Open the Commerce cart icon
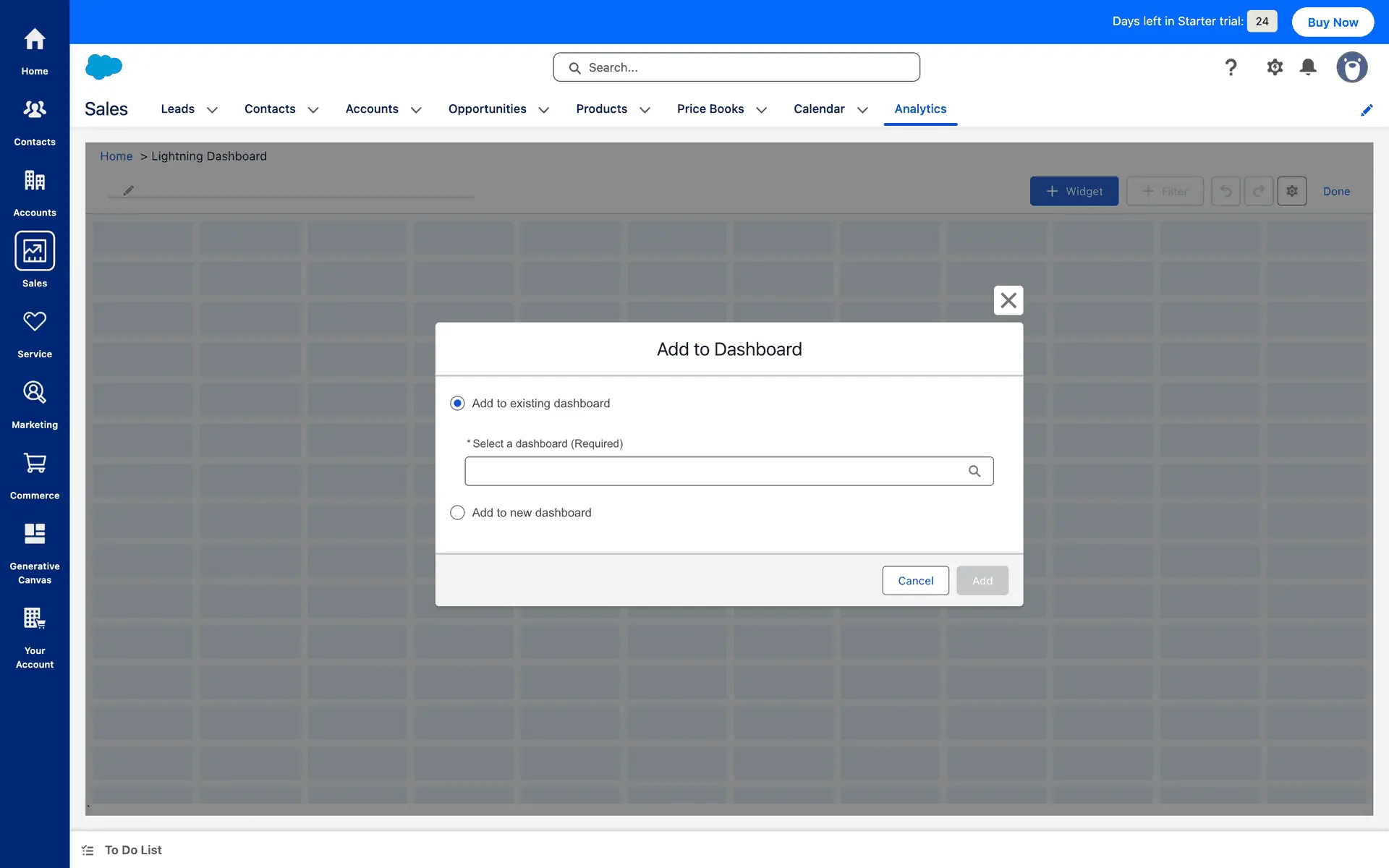The height and width of the screenshot is (868, 1389). click(35, 464)
